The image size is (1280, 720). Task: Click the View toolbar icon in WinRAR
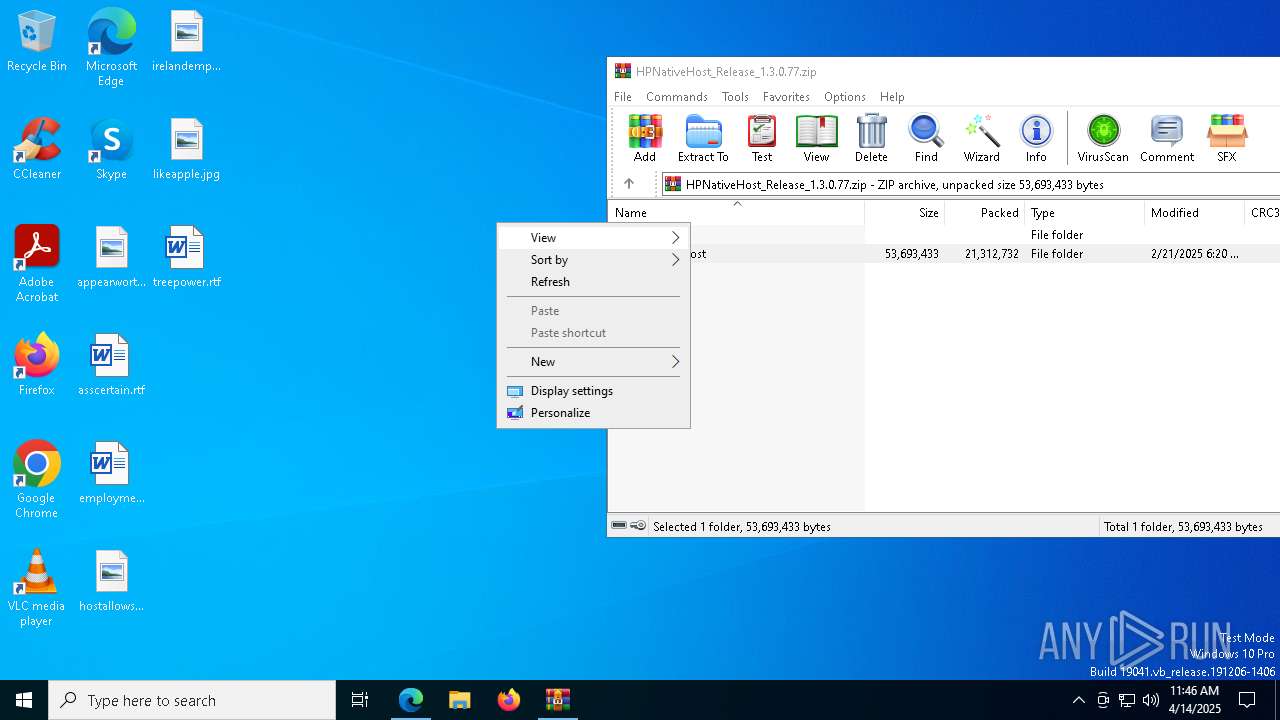[816, 138]
